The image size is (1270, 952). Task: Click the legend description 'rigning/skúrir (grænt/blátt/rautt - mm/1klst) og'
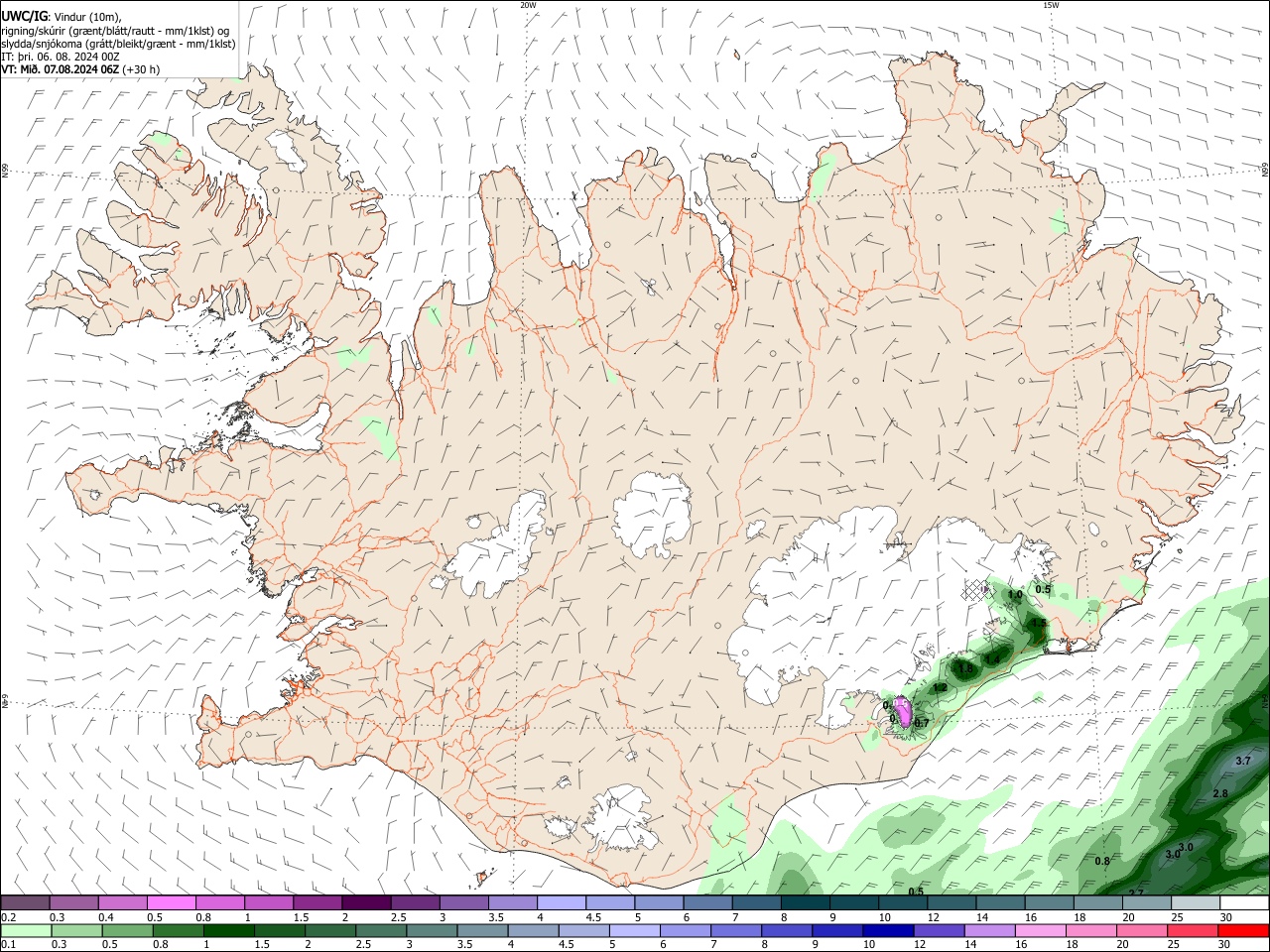point(115,31)
